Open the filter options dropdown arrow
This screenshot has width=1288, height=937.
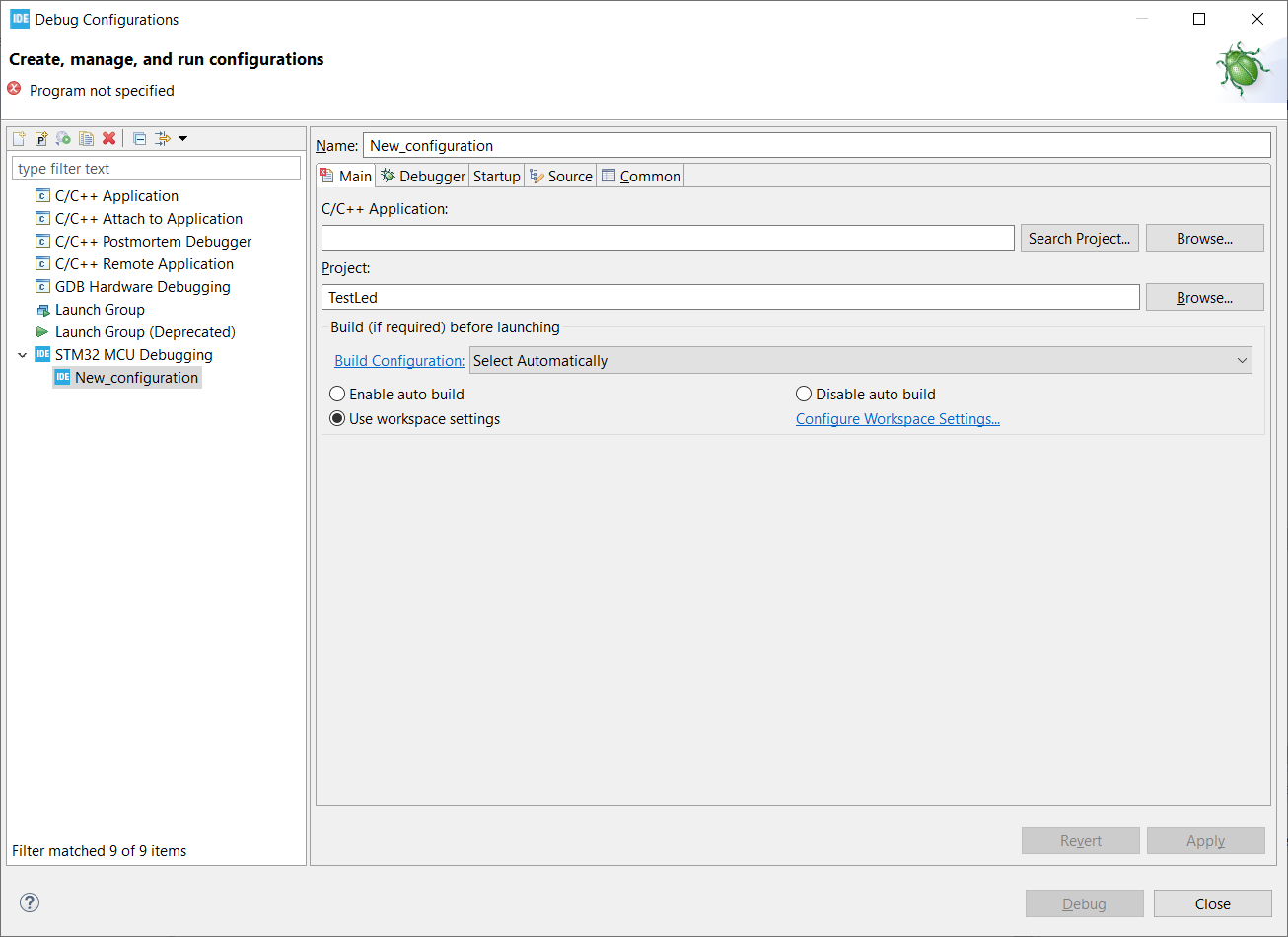182,138
